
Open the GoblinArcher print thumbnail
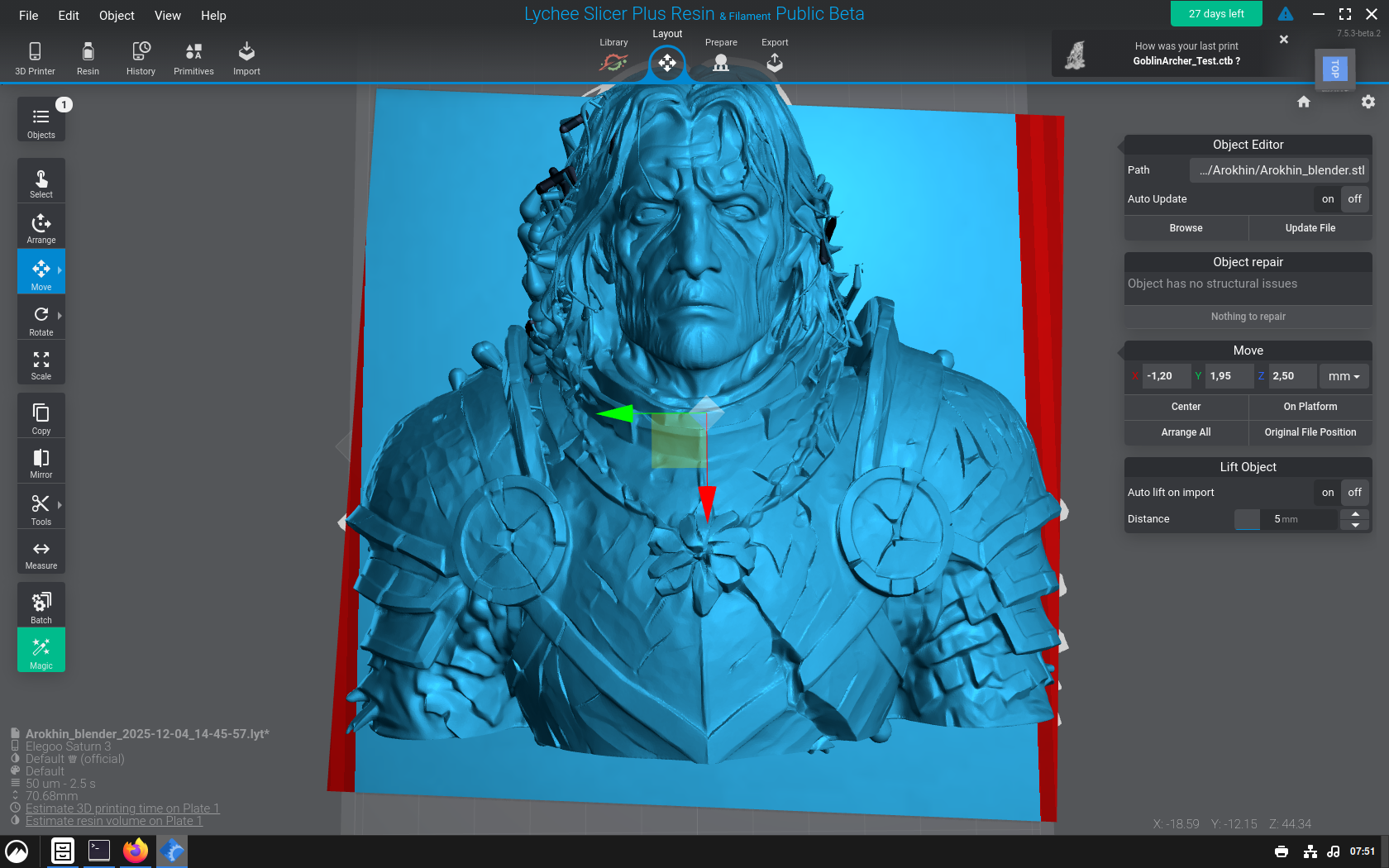(x=1075, y=55)
